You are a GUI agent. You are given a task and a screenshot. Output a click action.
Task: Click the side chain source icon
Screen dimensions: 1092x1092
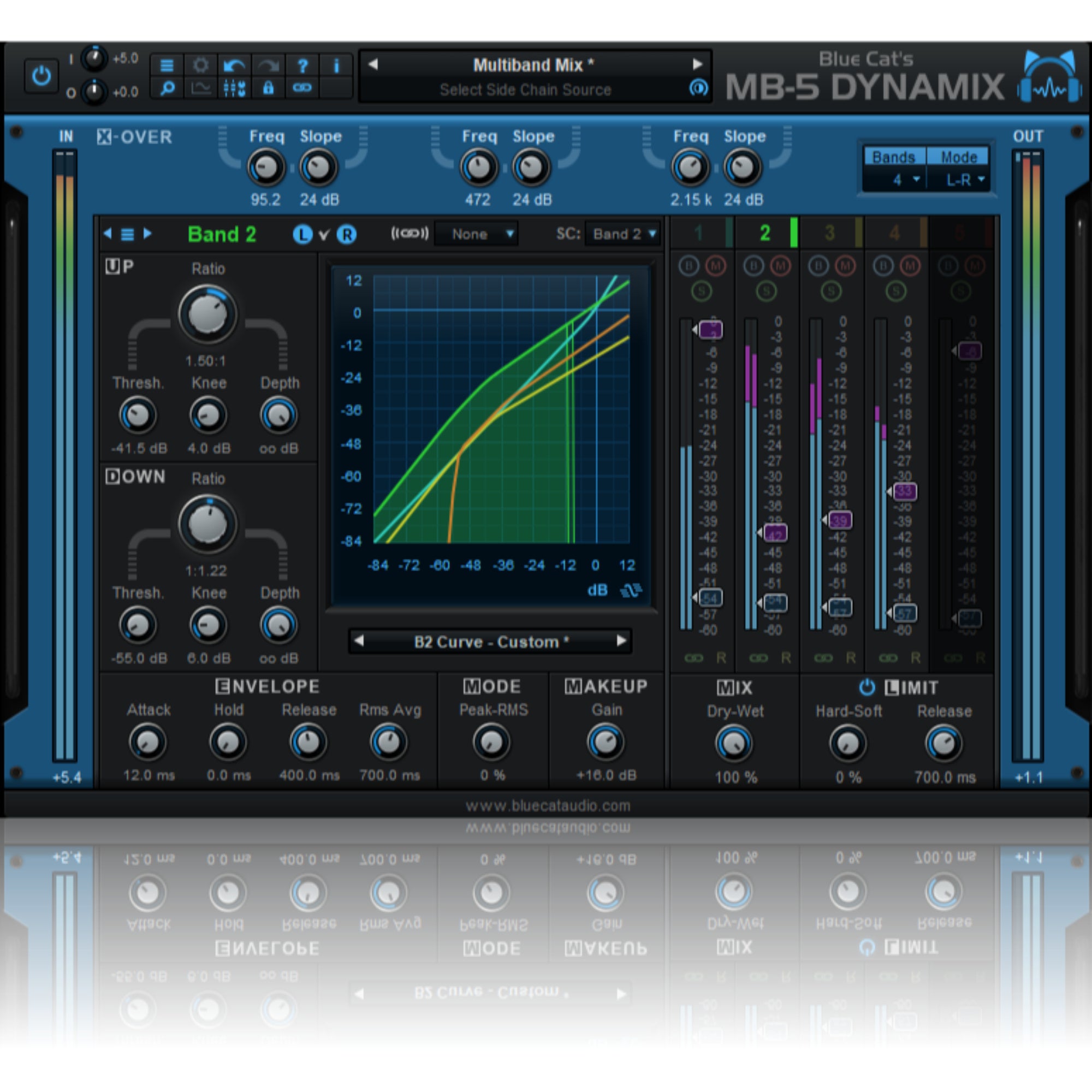click(699, 88)
